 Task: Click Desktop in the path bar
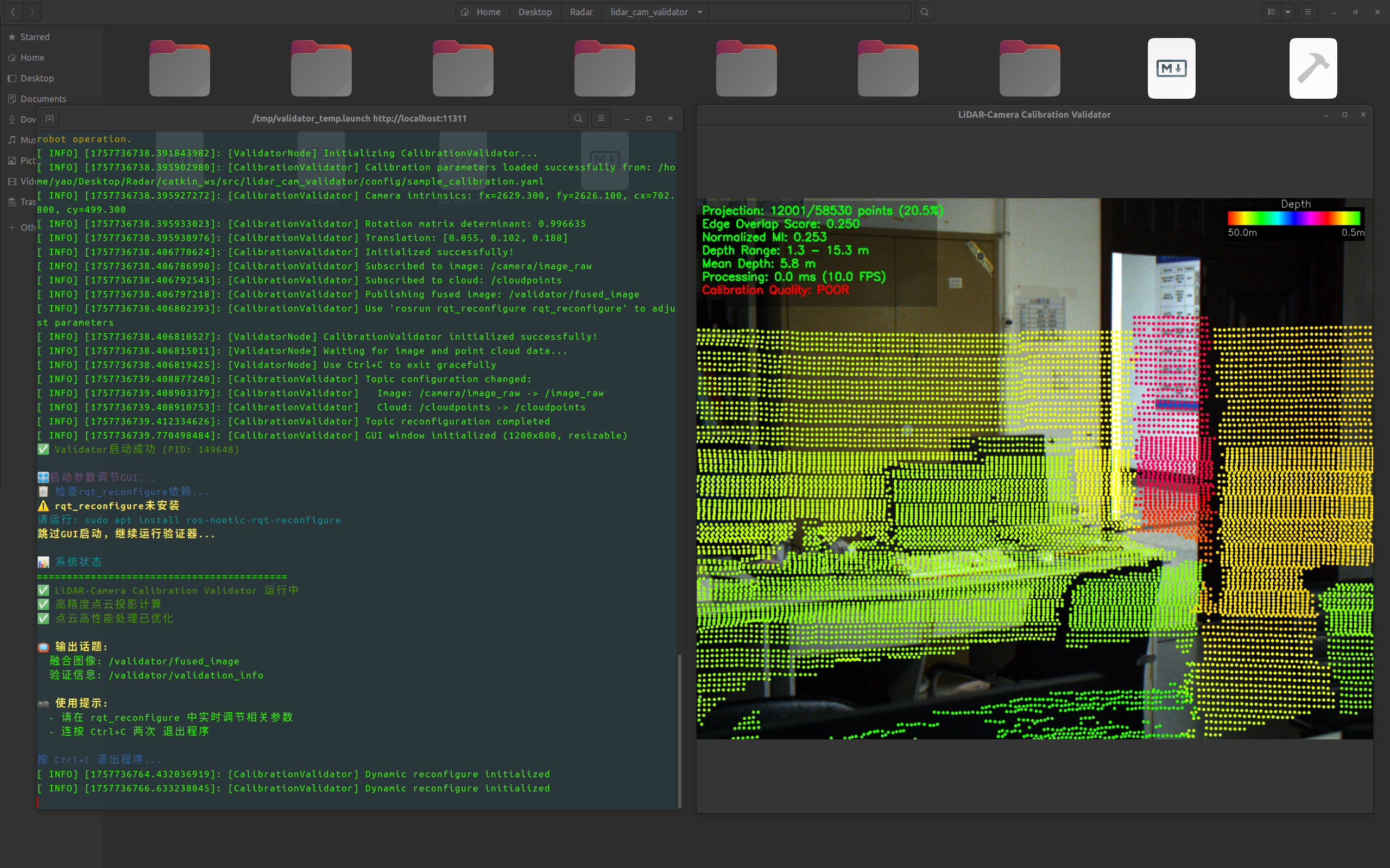(534, 12)
